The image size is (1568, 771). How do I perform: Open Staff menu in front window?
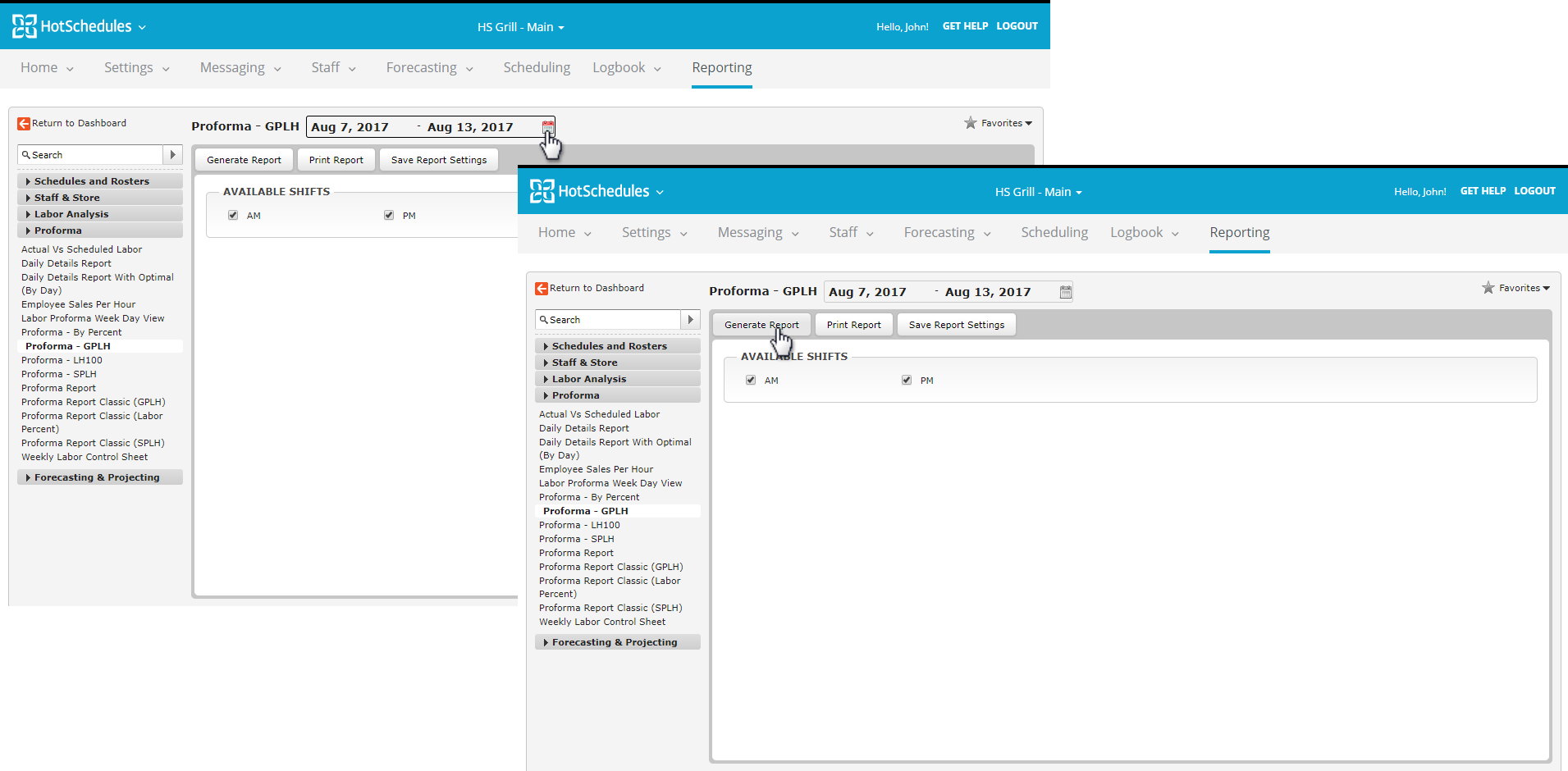pyautogui.click(x=851, y=233)
